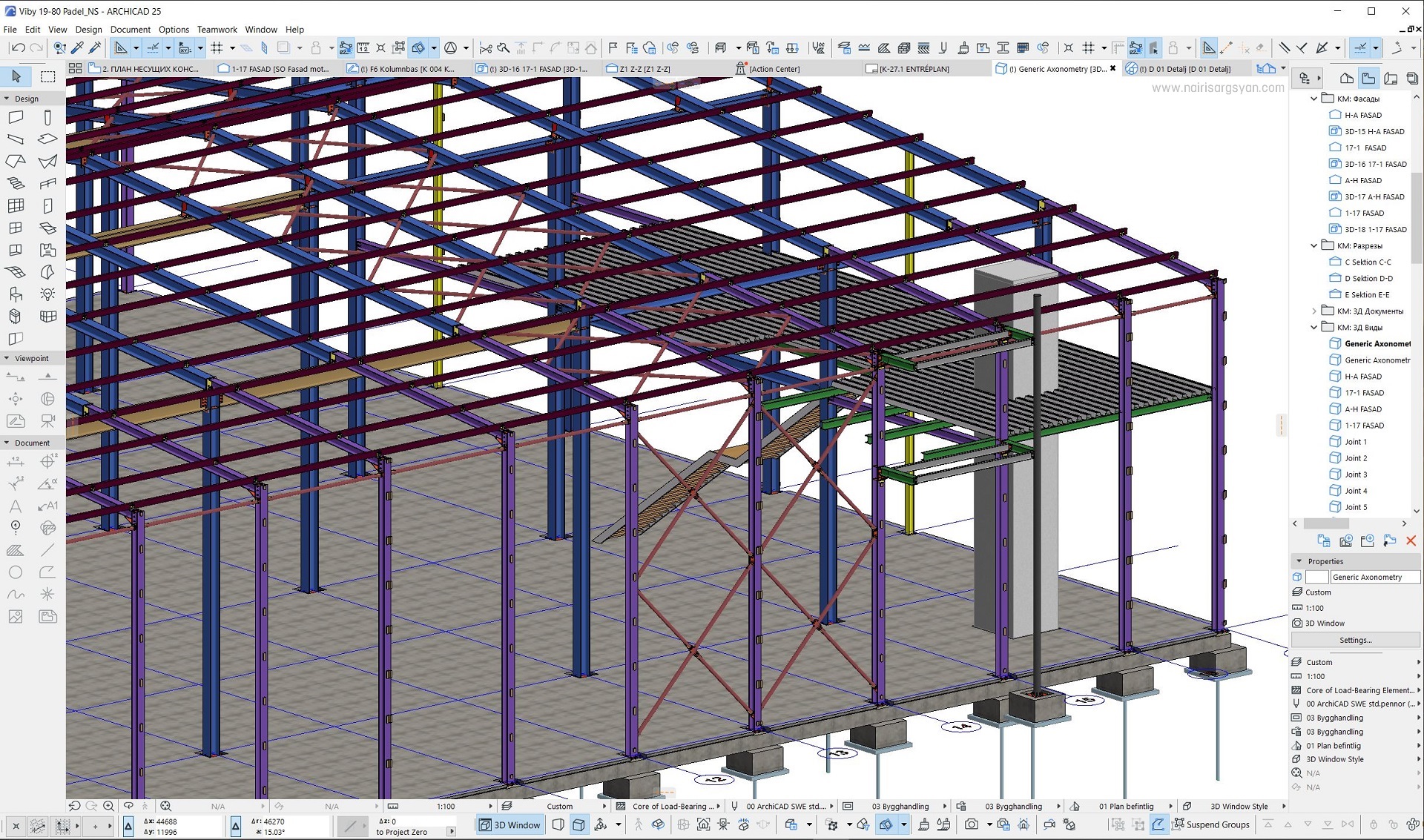Viewport: 1424px width, 840px height.
Task: Click the Generic Axonometry name field
Action: [x=1374, y=577]
